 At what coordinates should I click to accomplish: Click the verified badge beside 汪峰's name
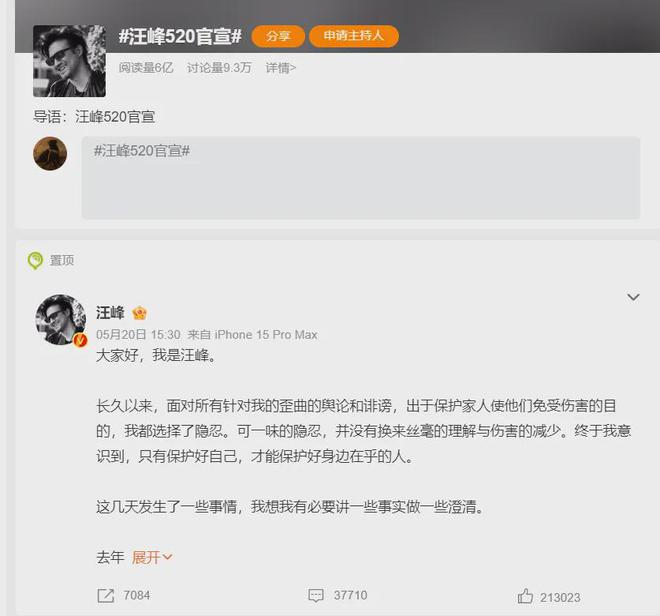click(139, 313)
